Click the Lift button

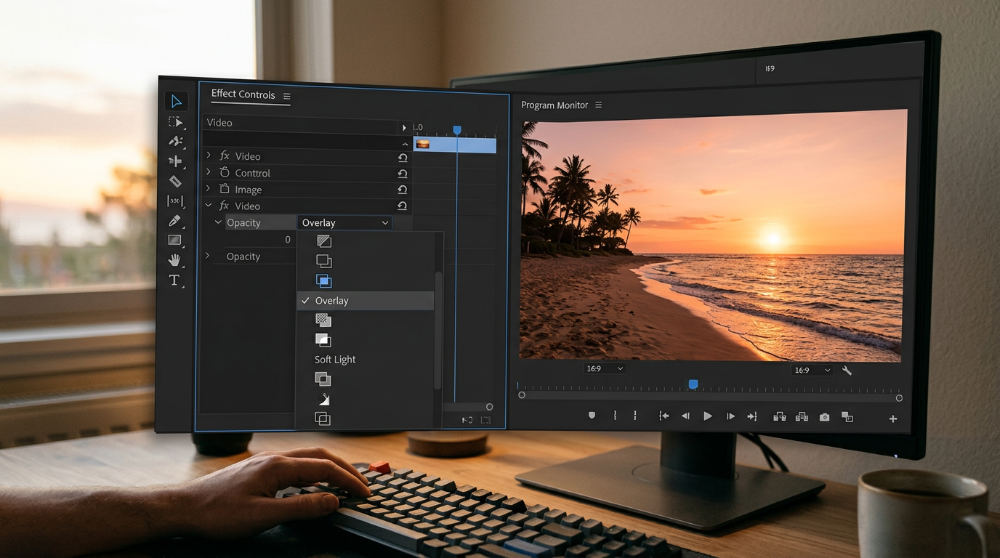pyautogui.click(x=779, y=416)
